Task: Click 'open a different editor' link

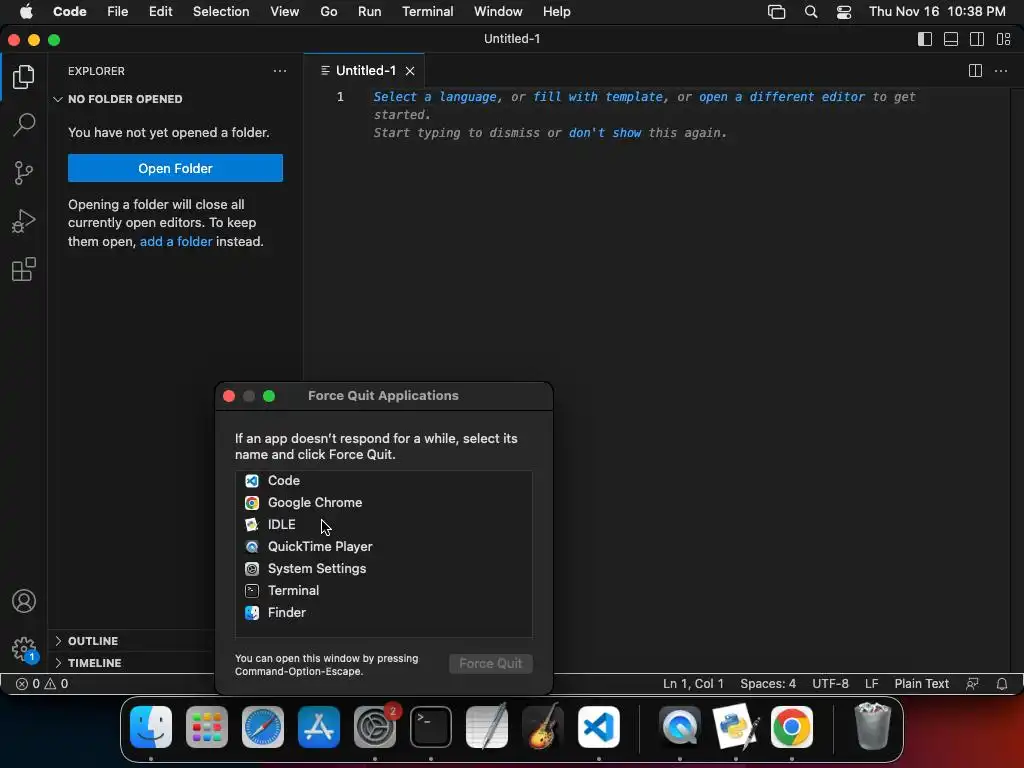Action: point(782,97)
